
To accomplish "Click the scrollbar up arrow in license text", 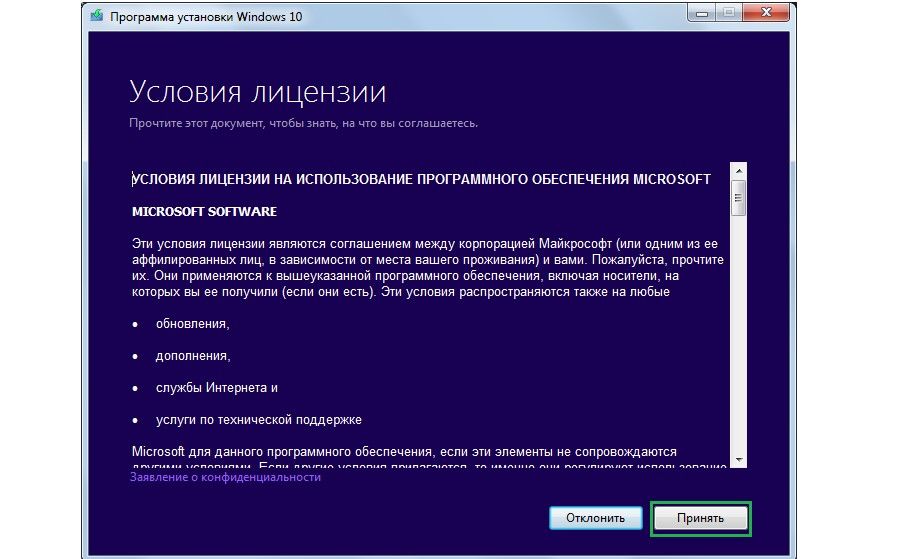I will (x=738, y=171).
